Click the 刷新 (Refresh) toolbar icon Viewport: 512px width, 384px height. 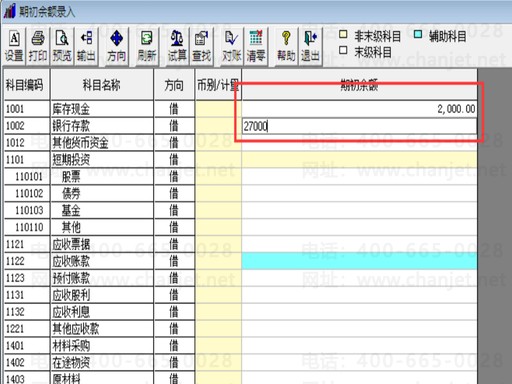(147, 47)
